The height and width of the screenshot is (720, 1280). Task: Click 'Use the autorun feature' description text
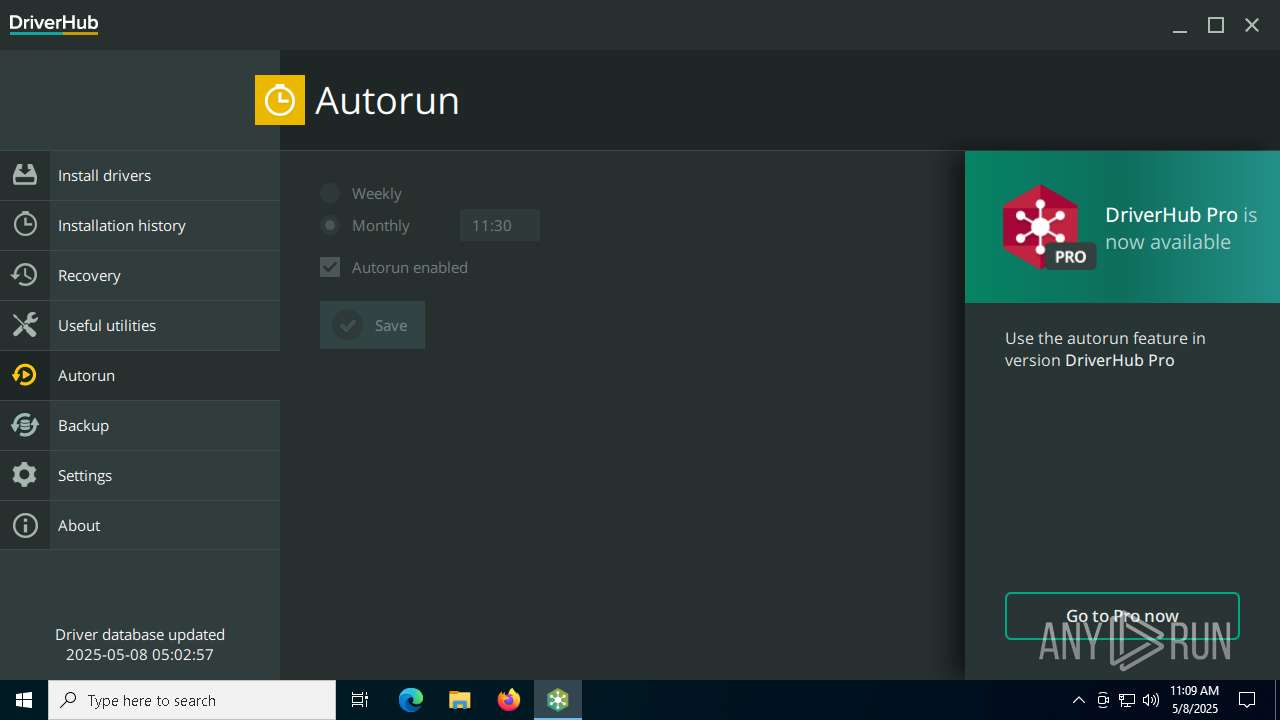click(1105, 349)
